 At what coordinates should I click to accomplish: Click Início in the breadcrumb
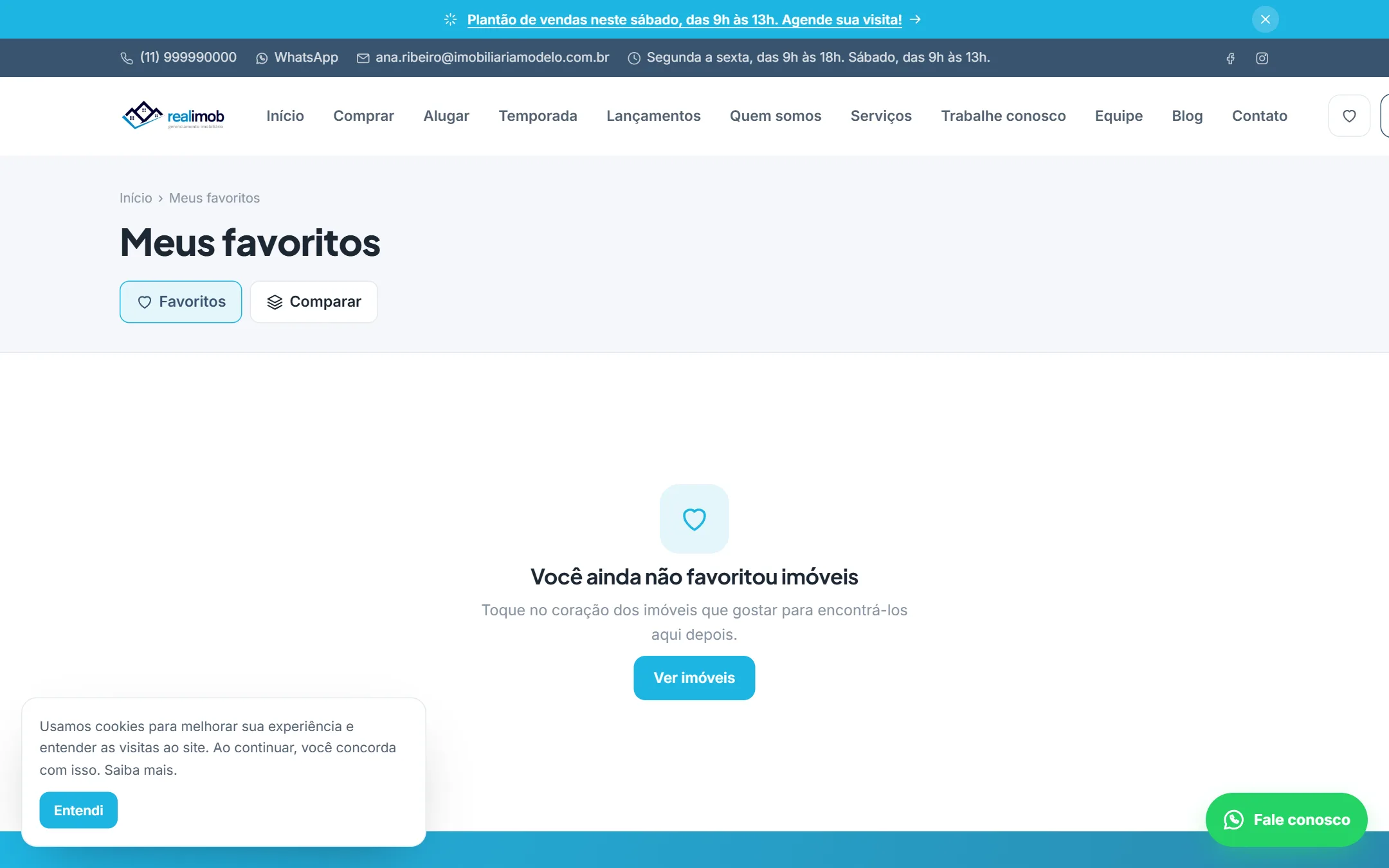[136, 198]
